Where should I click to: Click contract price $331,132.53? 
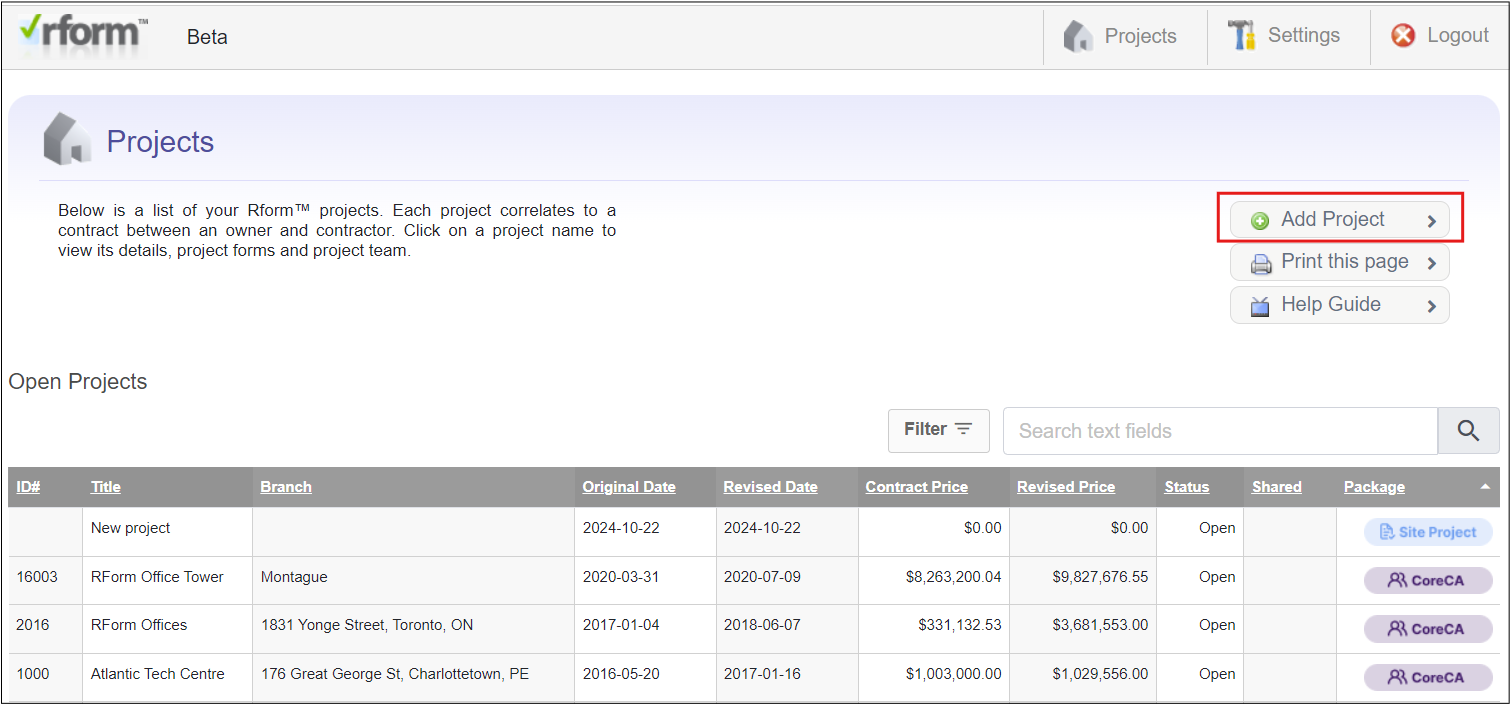(x=960, y=625)
